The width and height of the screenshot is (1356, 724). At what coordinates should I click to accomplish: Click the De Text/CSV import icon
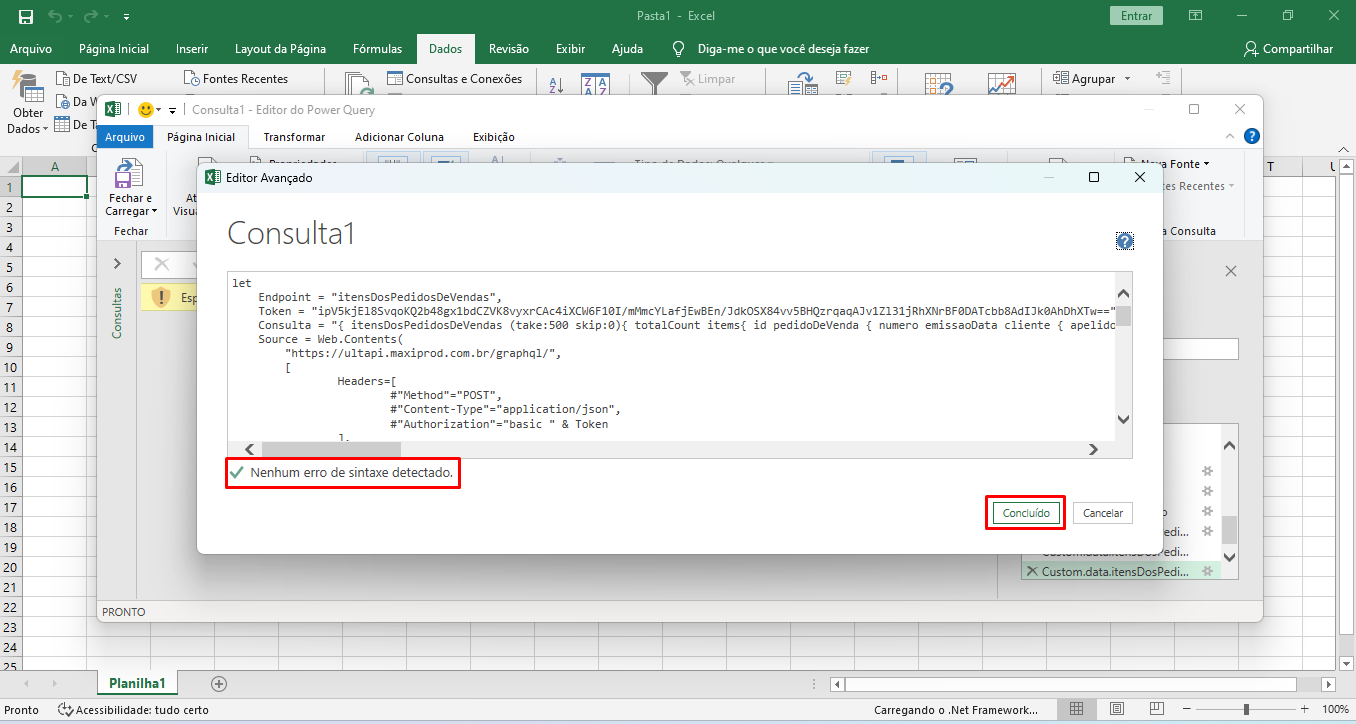point(63,79)
